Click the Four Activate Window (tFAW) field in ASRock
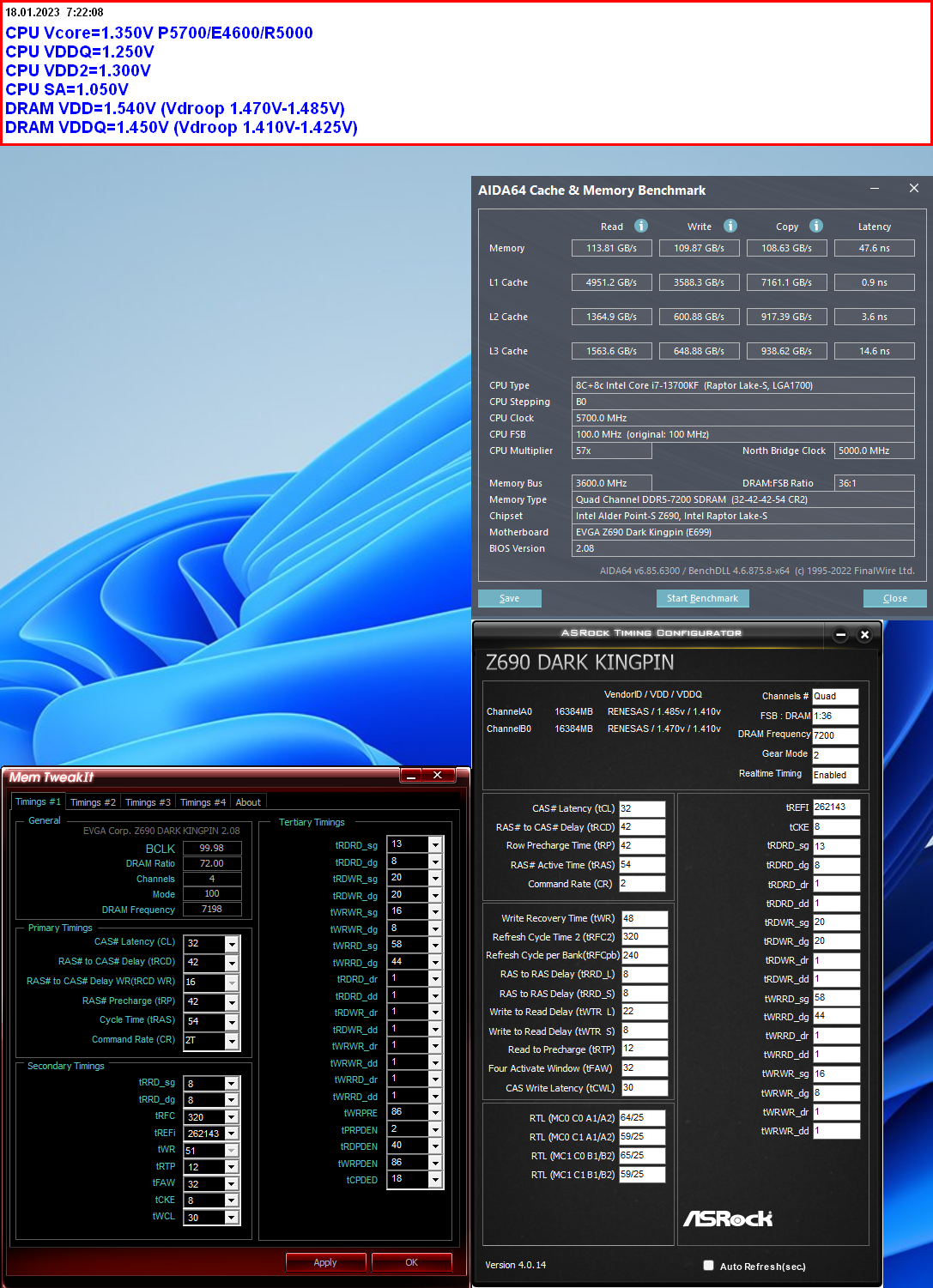 644,1068
